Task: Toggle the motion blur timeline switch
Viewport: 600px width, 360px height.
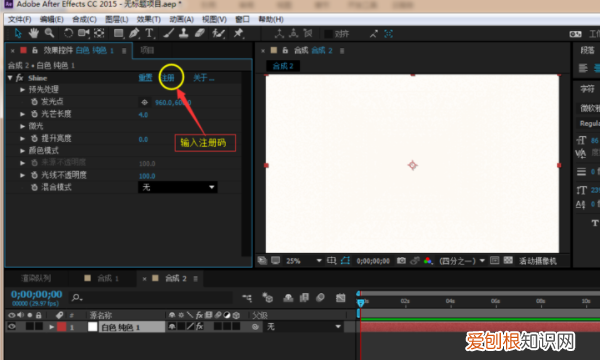Action: coord(320,298)
